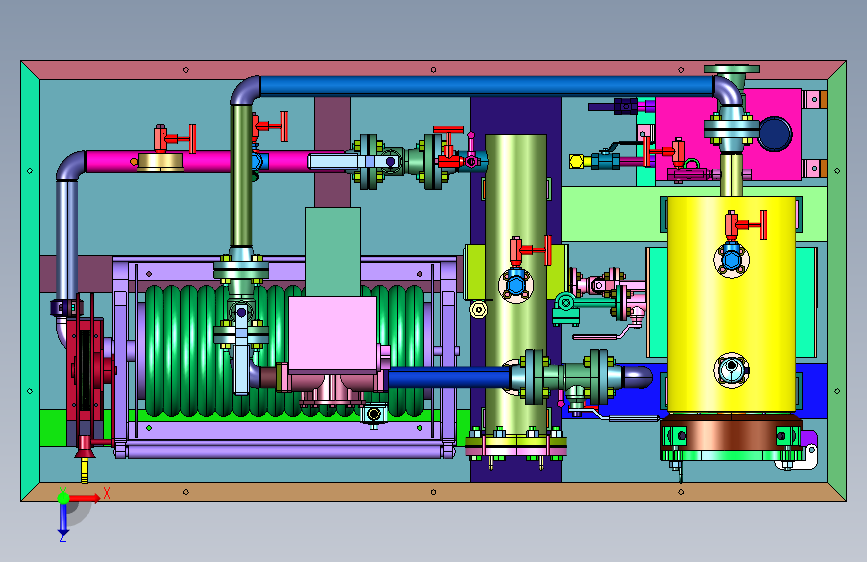Click the blue Z axis arrow of the triad
Image resolution: width=867 pixels, height=562 pixels.
click(63, 520)
